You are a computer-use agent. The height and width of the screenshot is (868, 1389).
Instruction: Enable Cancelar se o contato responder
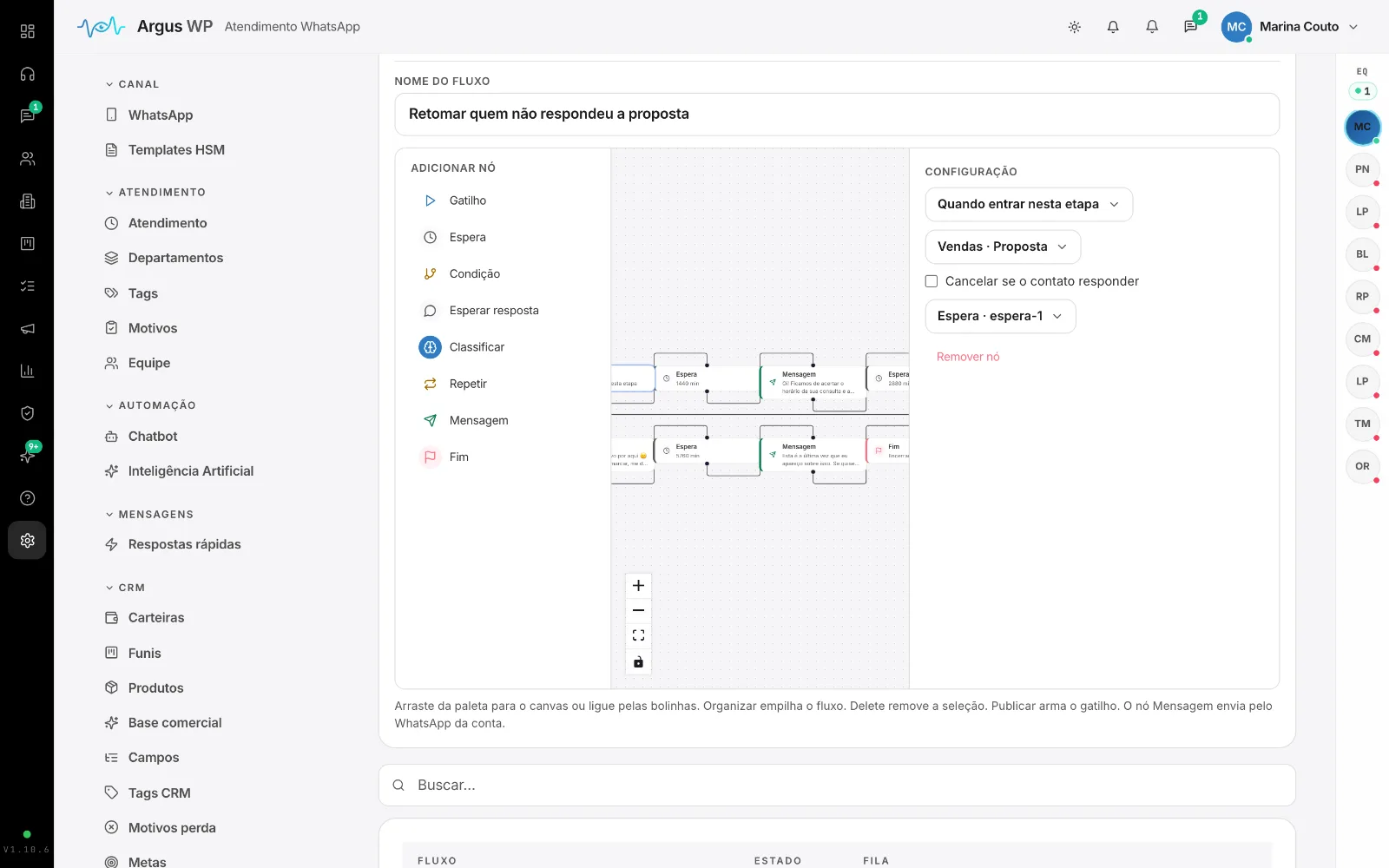tap(931, 281)
